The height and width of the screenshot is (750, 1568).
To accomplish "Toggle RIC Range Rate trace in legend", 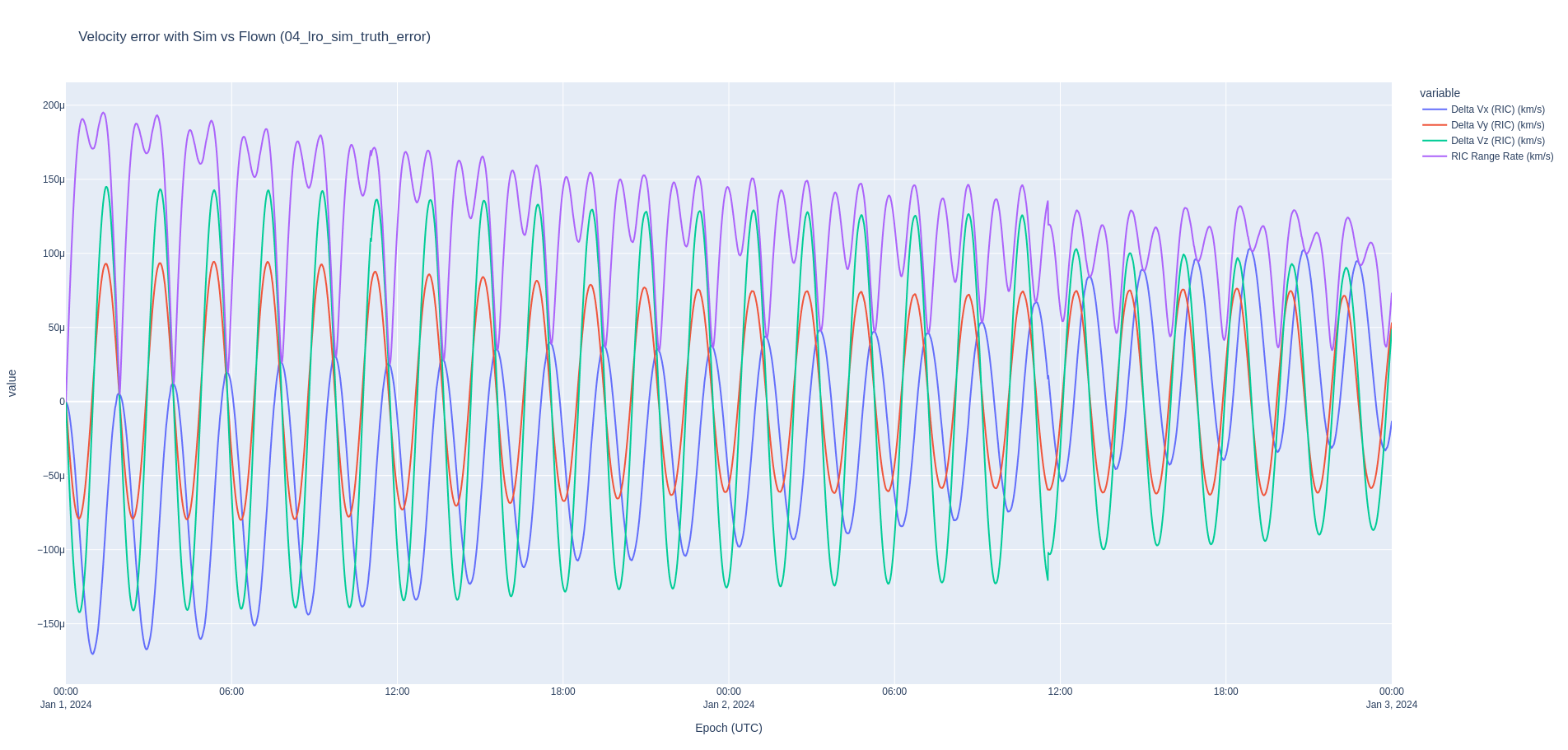I will coord(1487,156).
